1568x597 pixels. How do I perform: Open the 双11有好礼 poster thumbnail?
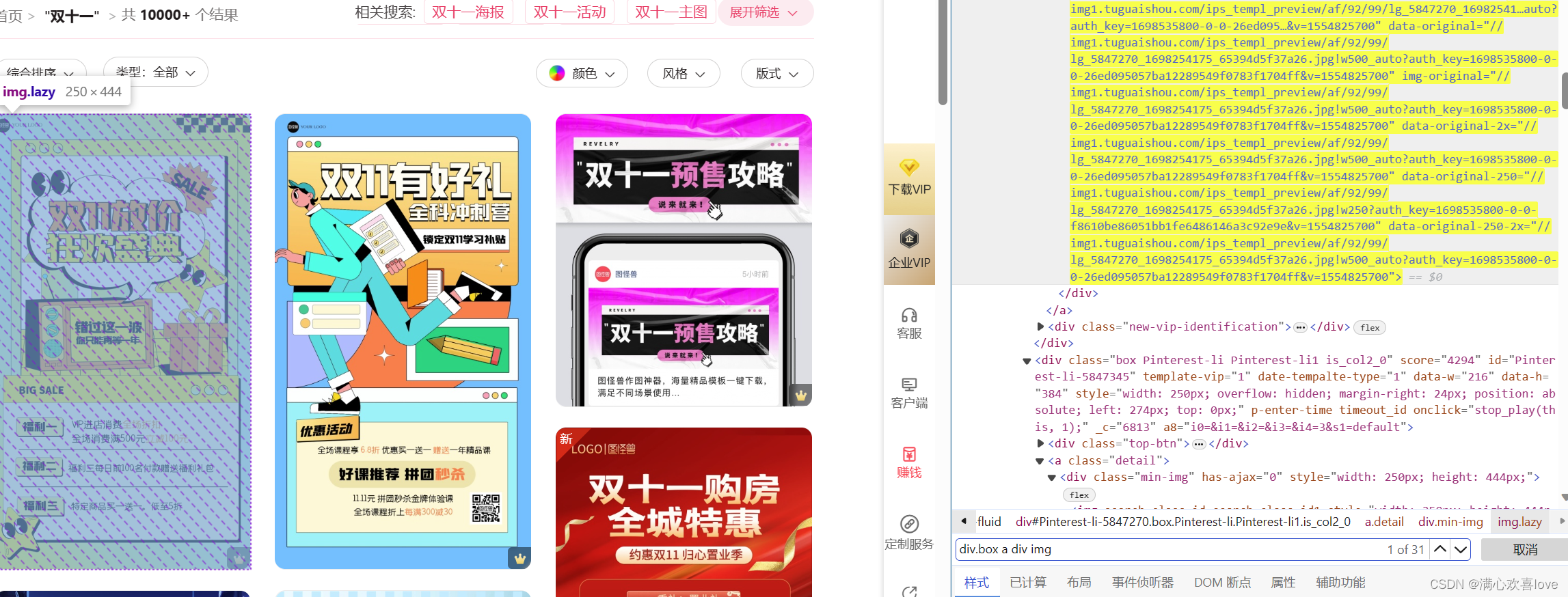click(x=403, y=342)
